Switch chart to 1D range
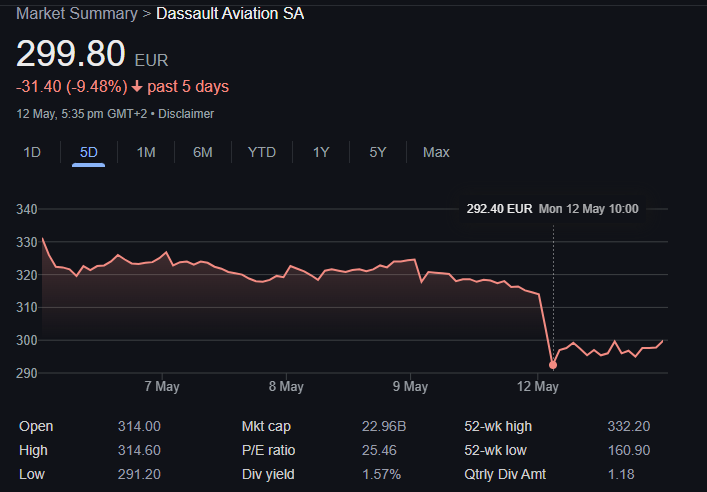707x492 pixels. [x=32, y=152]
